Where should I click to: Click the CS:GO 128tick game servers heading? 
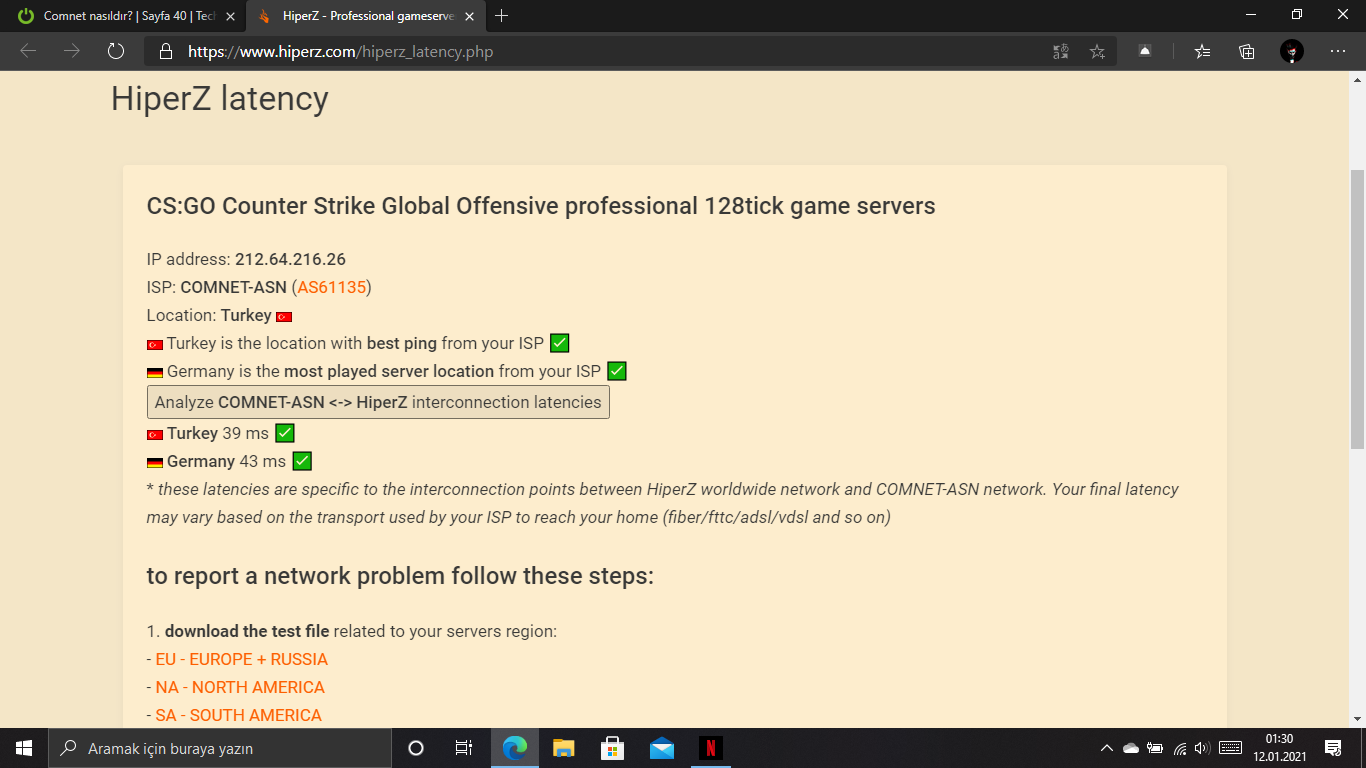pyautogui.click(x=541, y=206)
